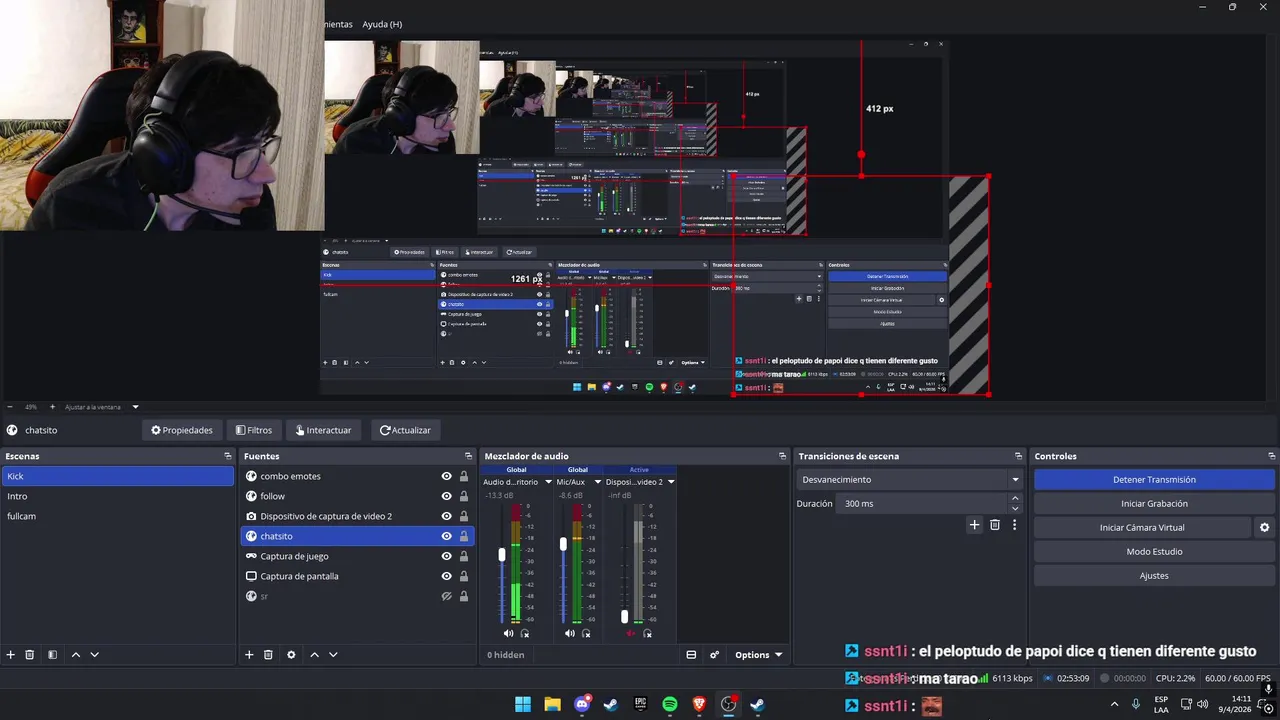Screen dimensions: 1280x720
Task: Adjust Mic/Aux volume fader
Action: tap(563, 544)
